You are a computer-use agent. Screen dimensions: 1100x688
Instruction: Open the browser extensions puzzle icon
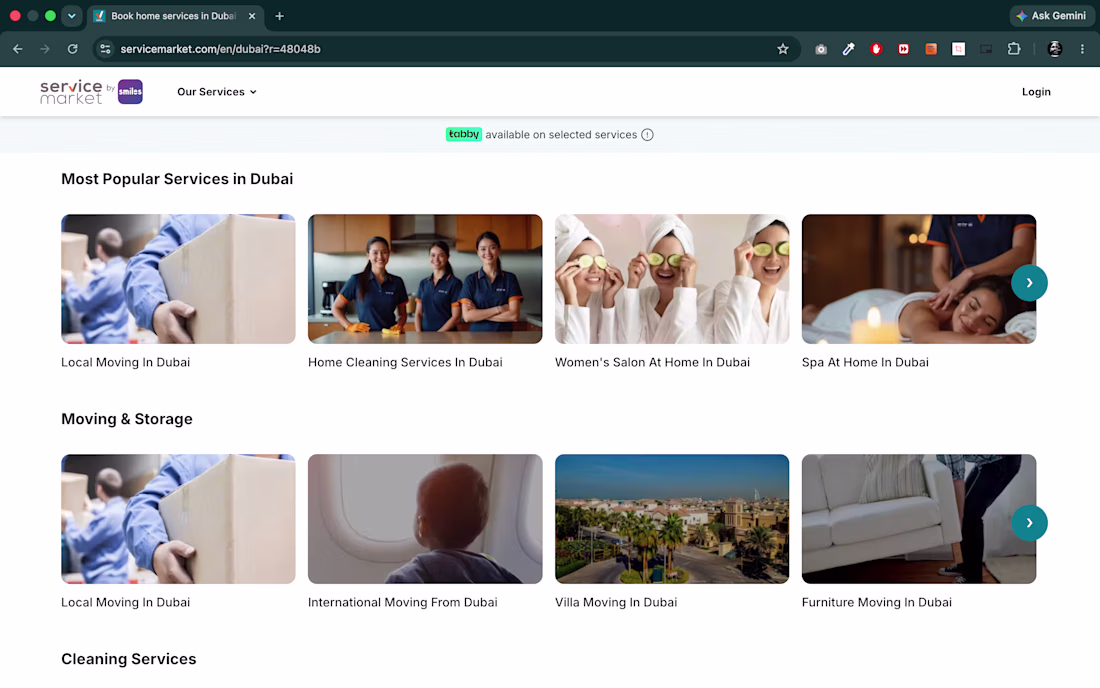[x=1014, y=49]
